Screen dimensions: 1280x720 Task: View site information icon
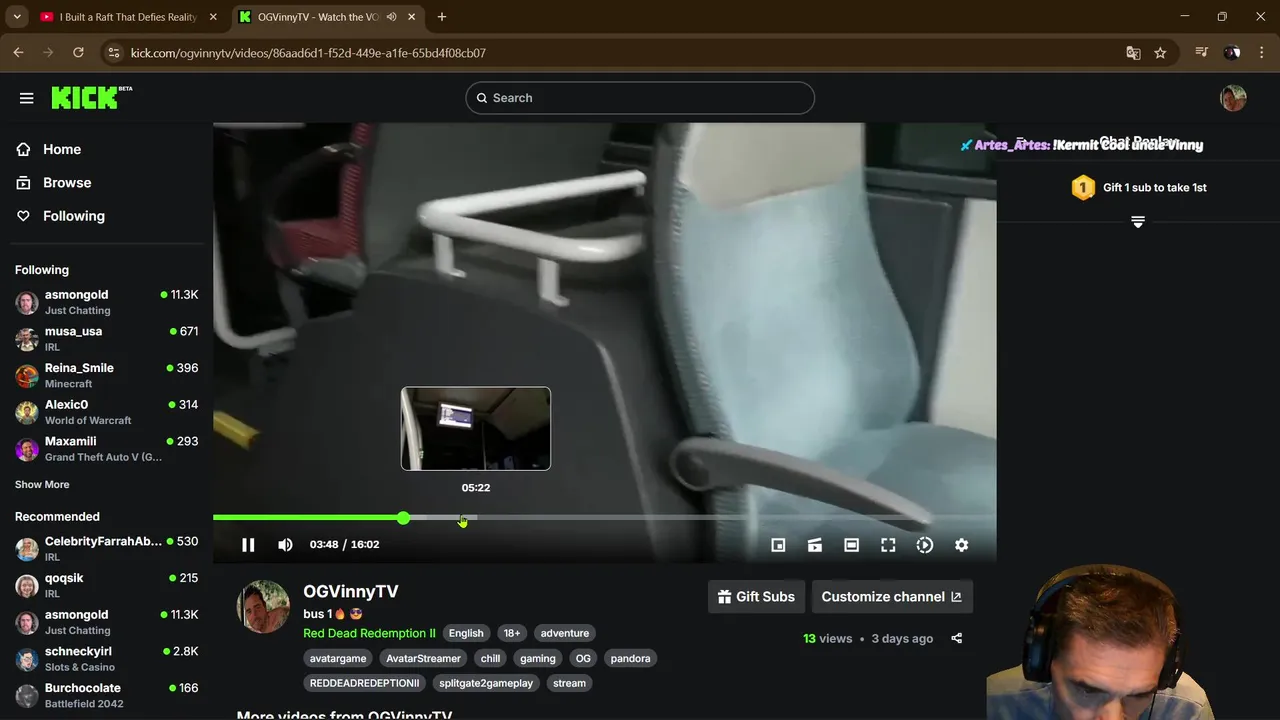(x=113, y=53)
